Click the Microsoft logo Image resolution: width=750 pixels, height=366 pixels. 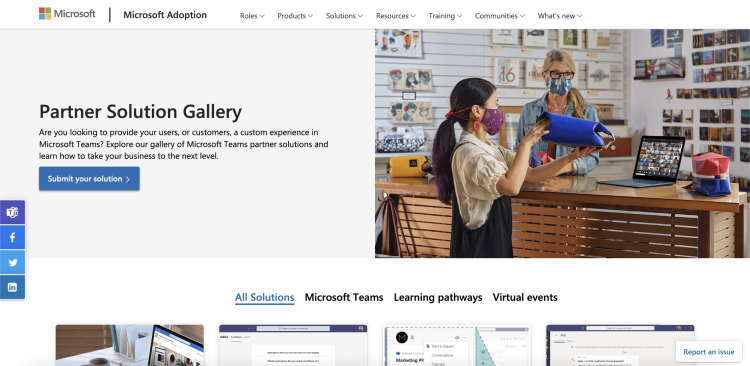point(67,14)
